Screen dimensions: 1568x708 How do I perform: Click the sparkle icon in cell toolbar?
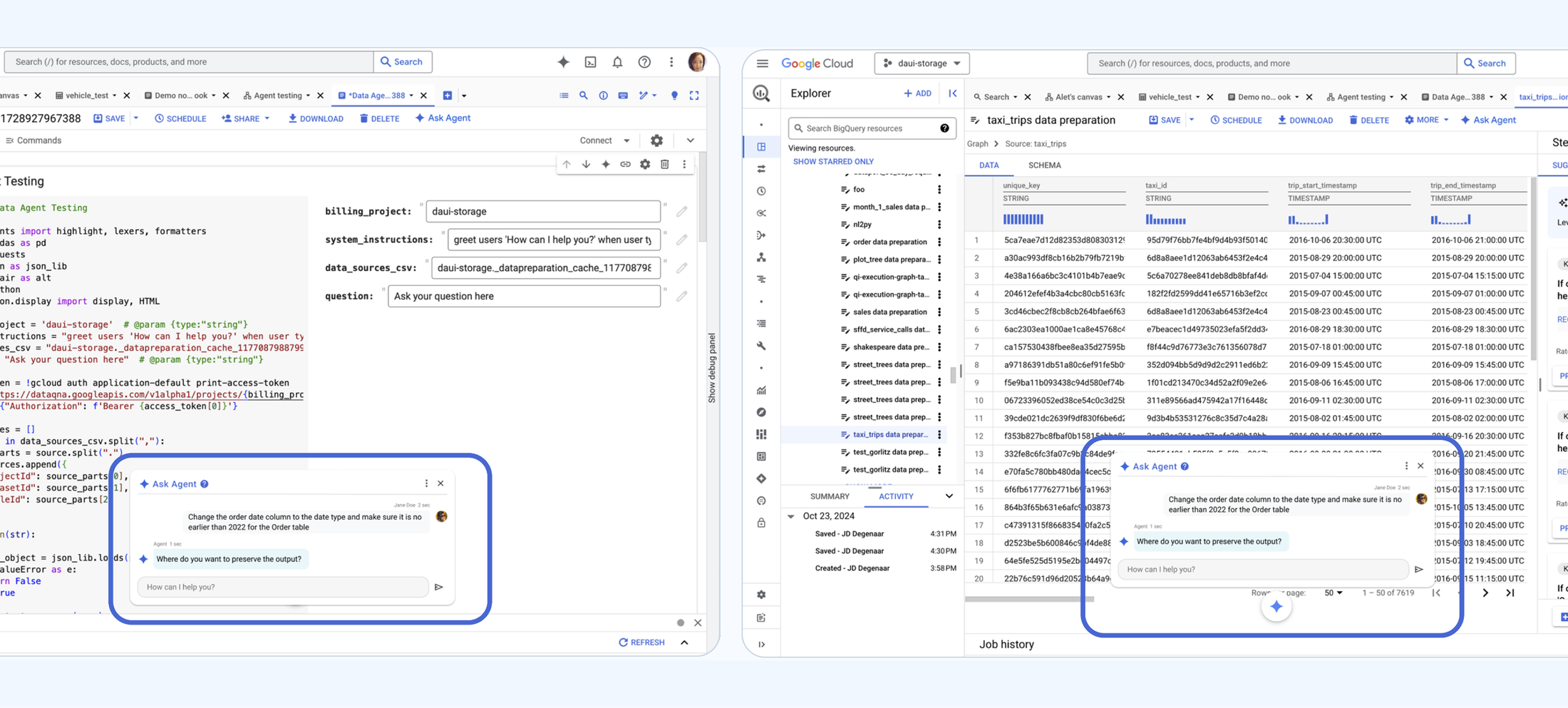[x=605, y=164]
